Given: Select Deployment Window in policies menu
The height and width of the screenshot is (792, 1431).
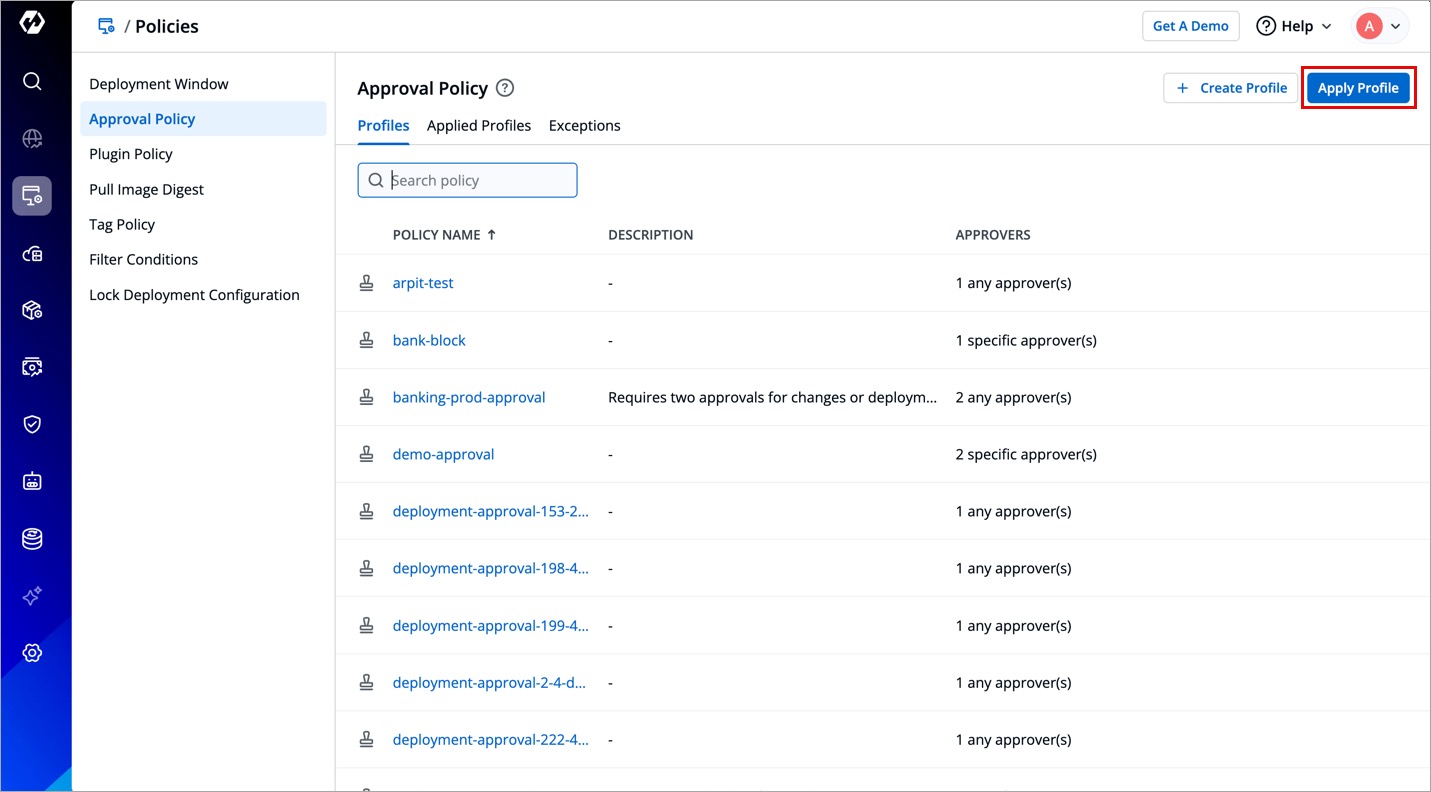Looking at the screenshot, I should coord(159,84).
